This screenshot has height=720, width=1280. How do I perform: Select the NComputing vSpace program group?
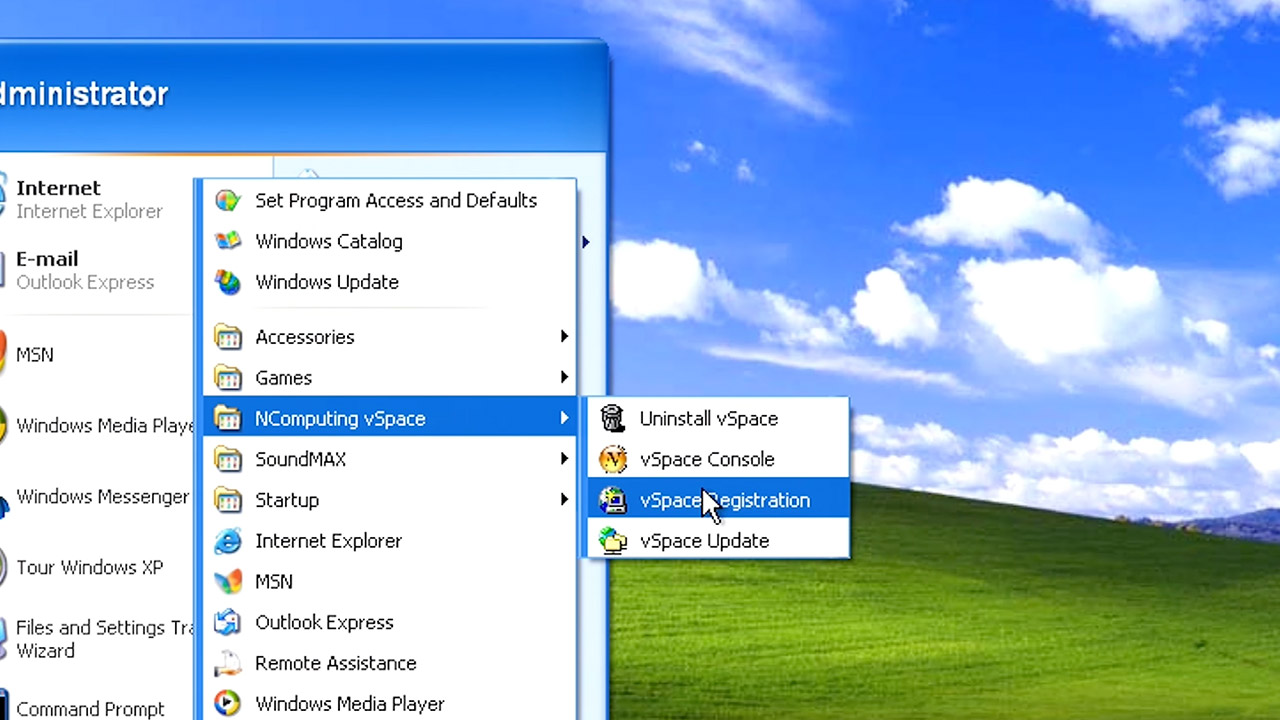tap(390, 419)
